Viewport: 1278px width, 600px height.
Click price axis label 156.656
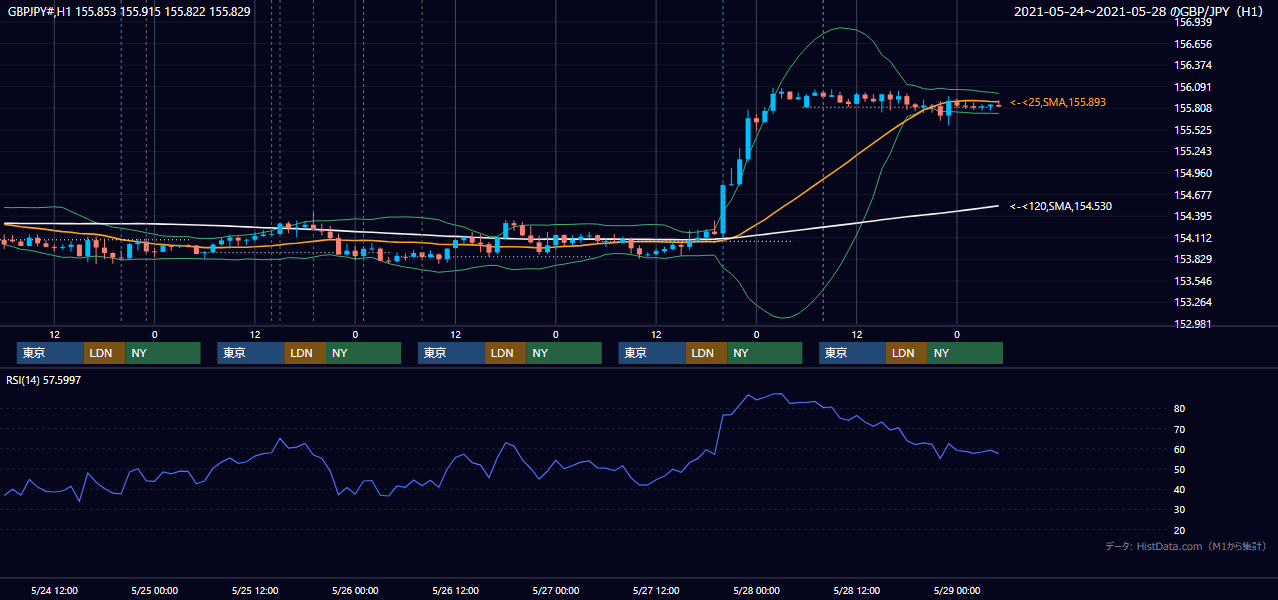[x=1193, y=44]
